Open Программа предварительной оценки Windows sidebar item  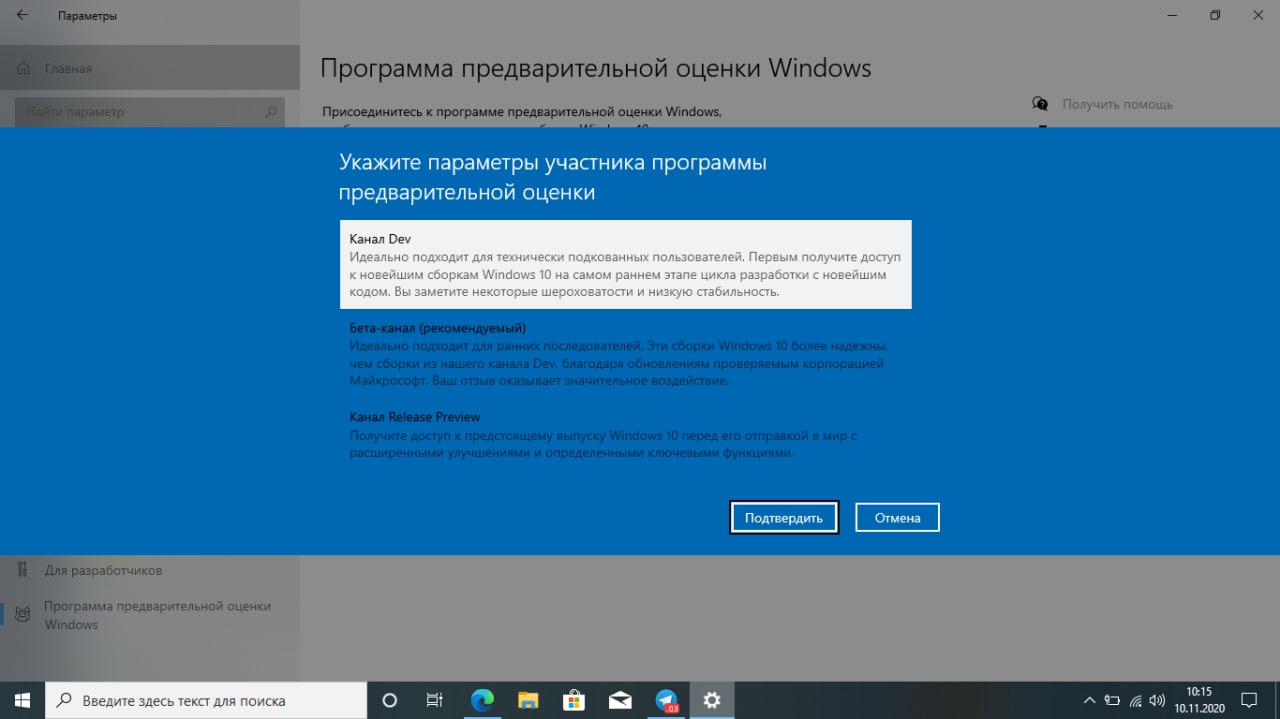pyautogui.click(x=150, y=615)
